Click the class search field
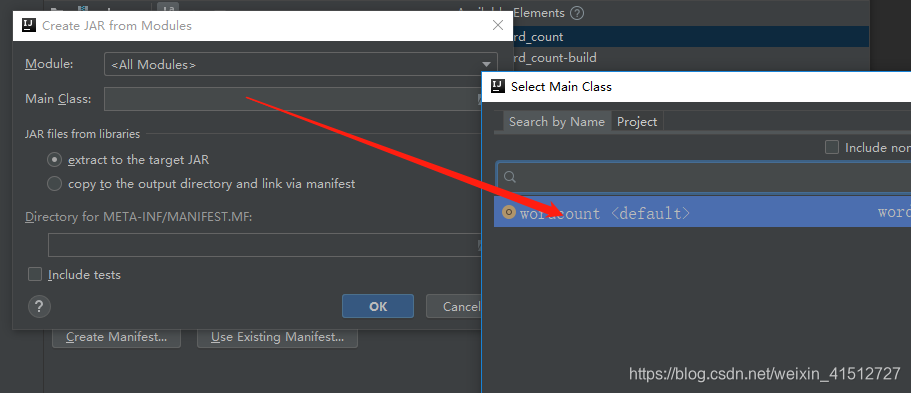 704,177
